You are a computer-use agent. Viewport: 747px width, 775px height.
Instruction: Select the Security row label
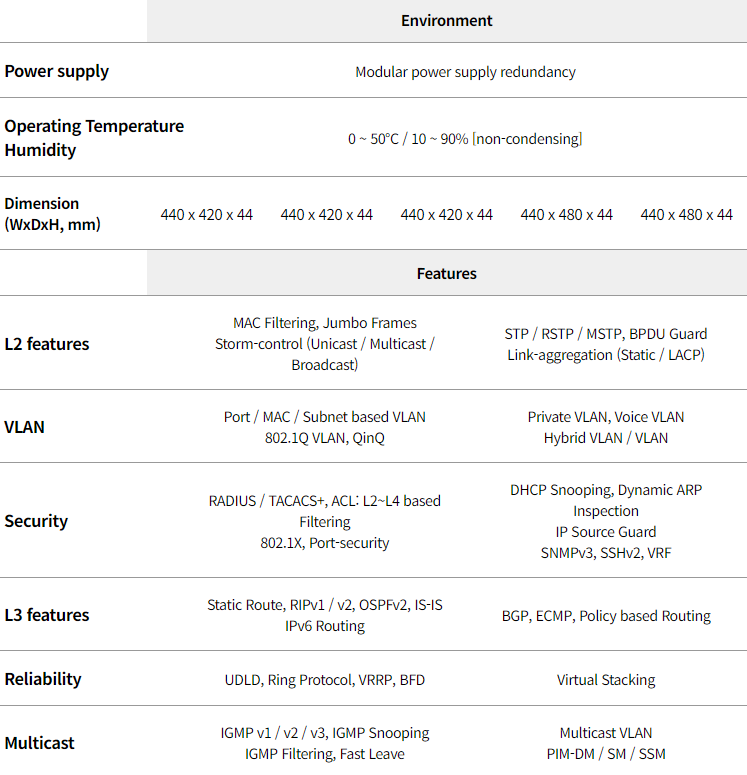click(36, 521)
